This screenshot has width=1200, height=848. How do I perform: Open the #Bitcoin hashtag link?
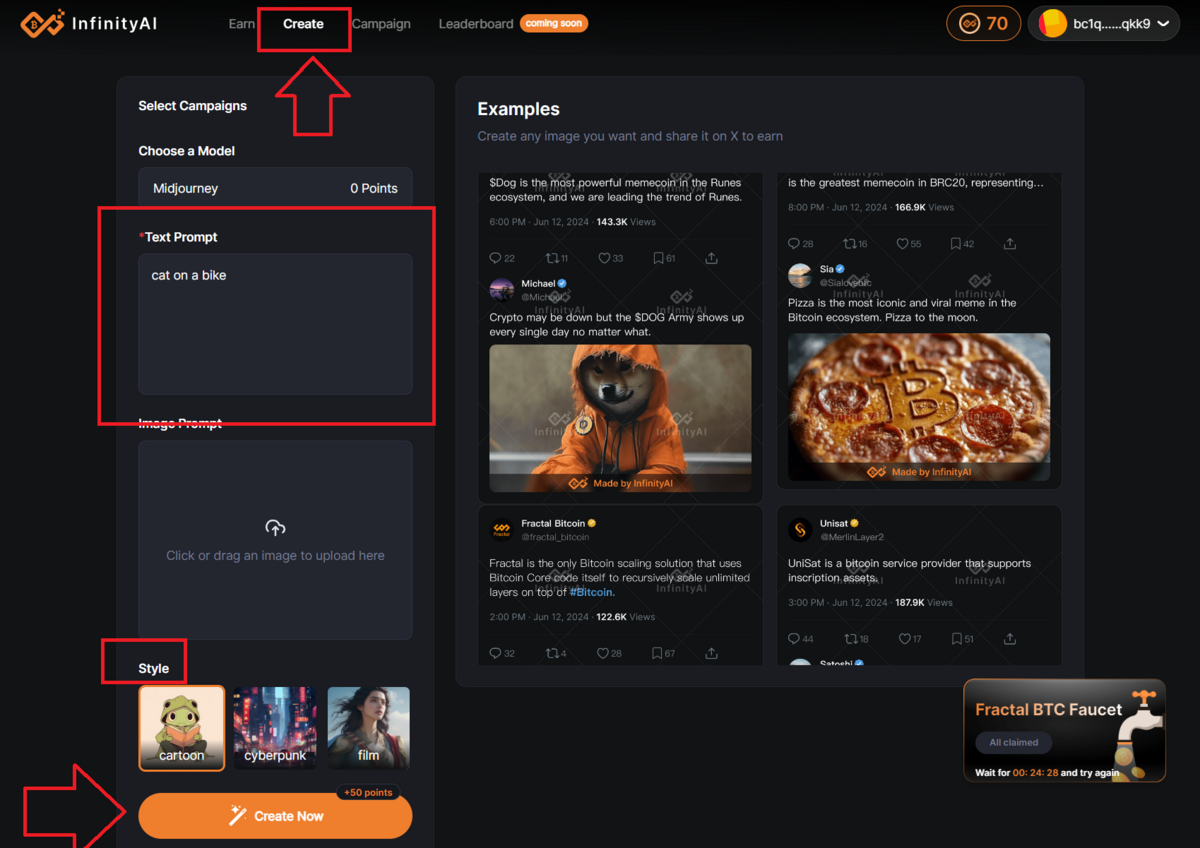[x=592, y=592]
